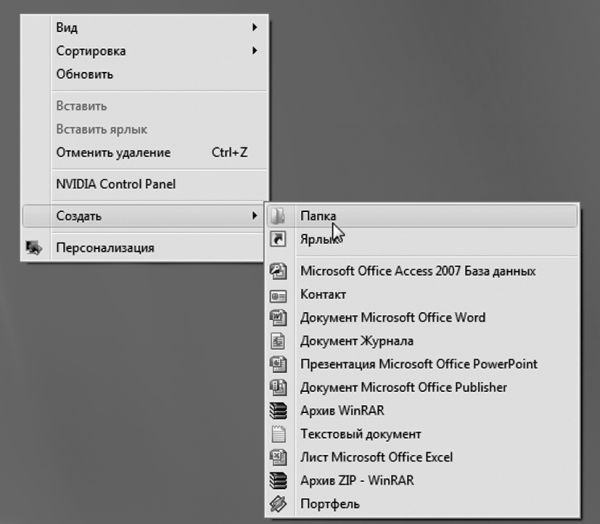Open NVIDIA Control Panel entry
The height and width of the screenshot is (524, 600).
116,184
